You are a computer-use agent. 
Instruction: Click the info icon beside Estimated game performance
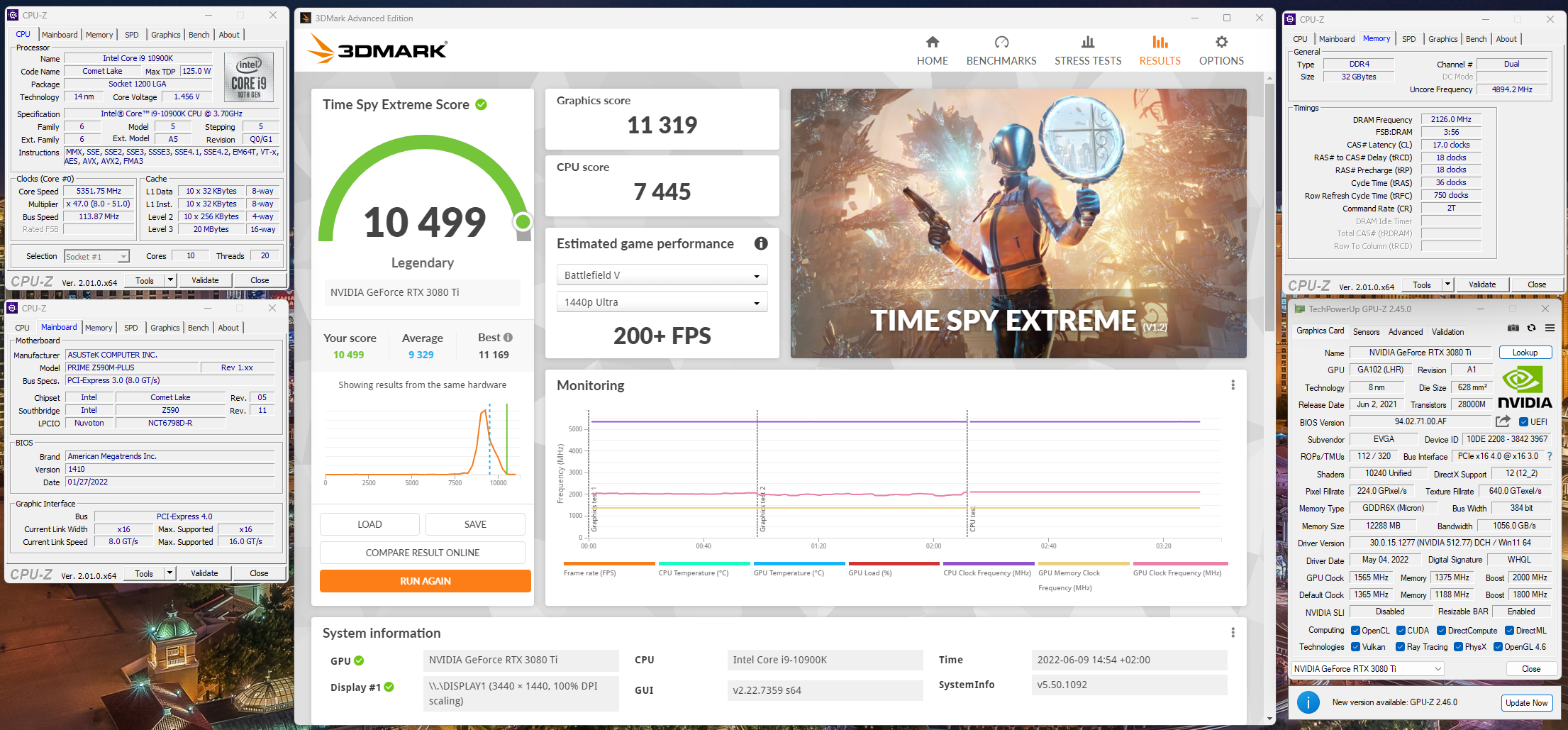(x=761, y=243)
